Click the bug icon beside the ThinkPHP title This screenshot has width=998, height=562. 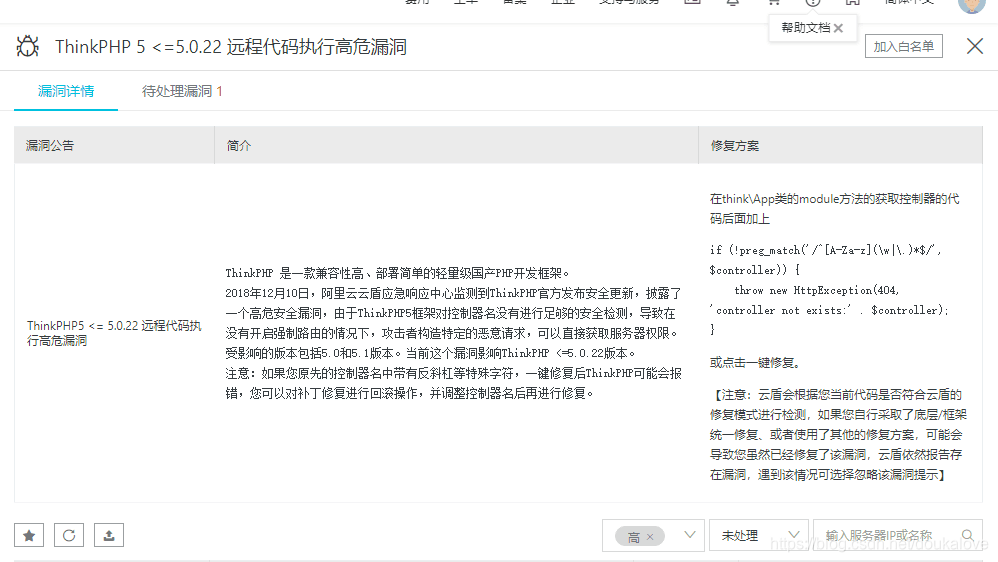[x=27, y=46]
